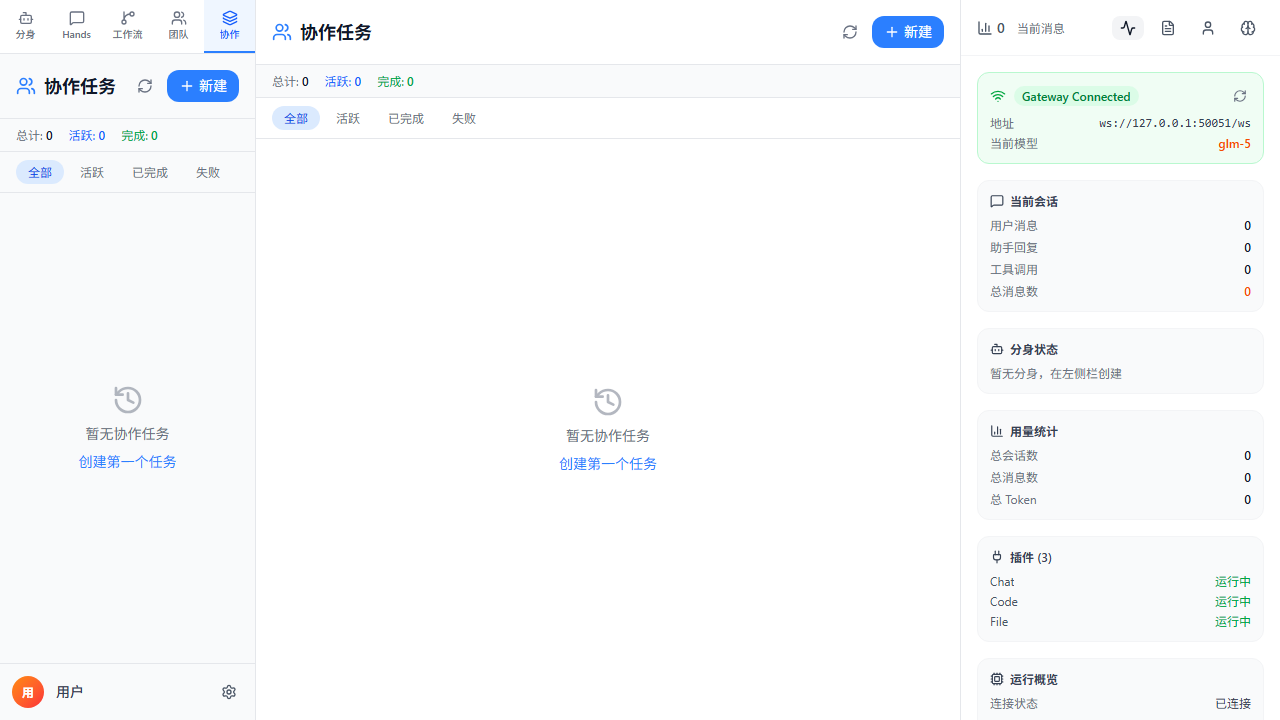Open the document icon in right panel
Image resolution: width=1280 pixels, height=720 pixels.
click(x=1168, y=28)
